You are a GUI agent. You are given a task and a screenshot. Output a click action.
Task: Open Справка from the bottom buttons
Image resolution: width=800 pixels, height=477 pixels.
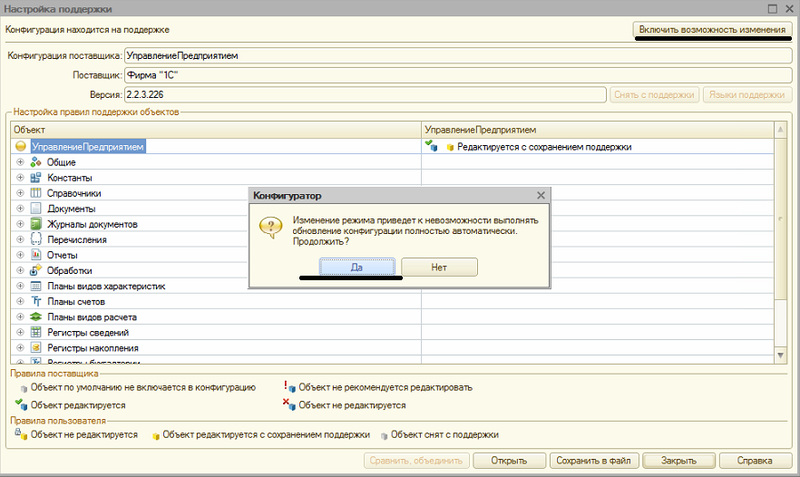[755, 461]
